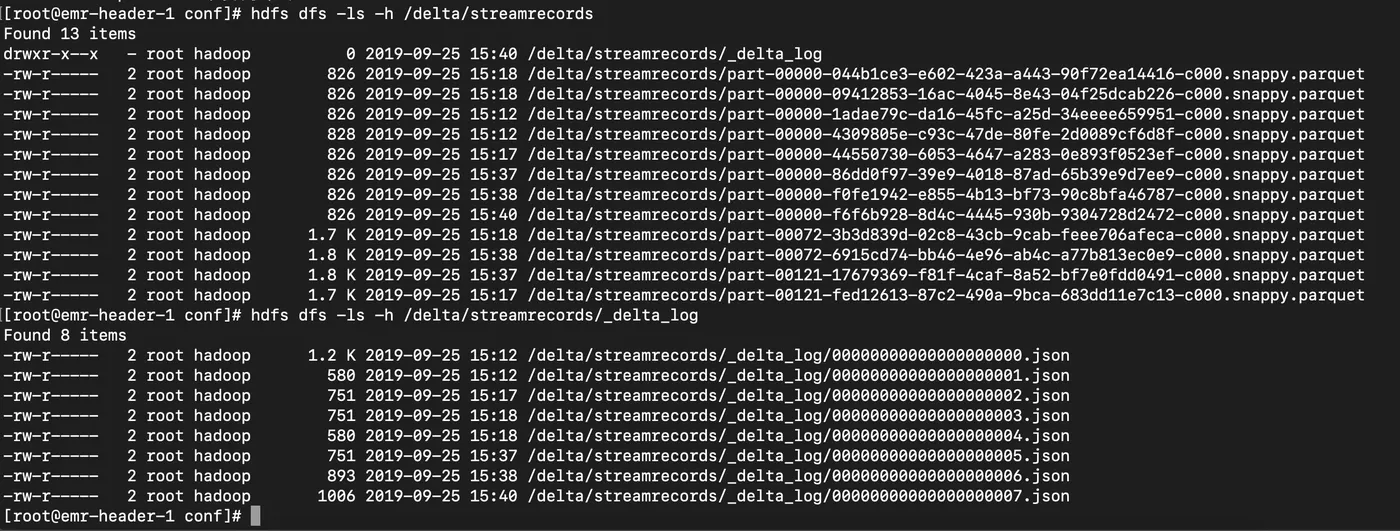
Task: Click the part-00072-3b3d839d parquet file path
Action: tap(946, 235)
